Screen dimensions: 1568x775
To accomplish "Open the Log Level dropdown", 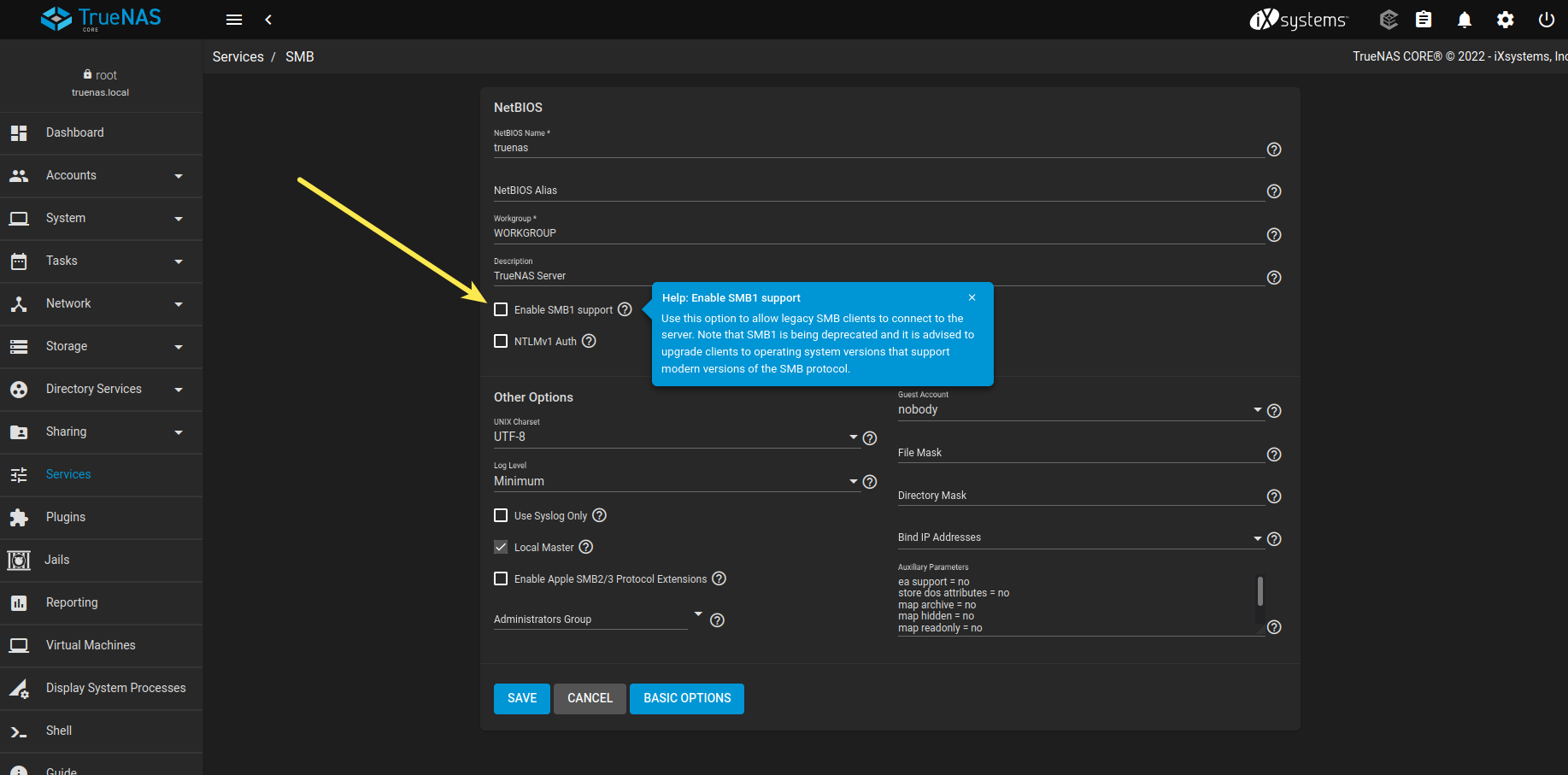I will point(677,481).
